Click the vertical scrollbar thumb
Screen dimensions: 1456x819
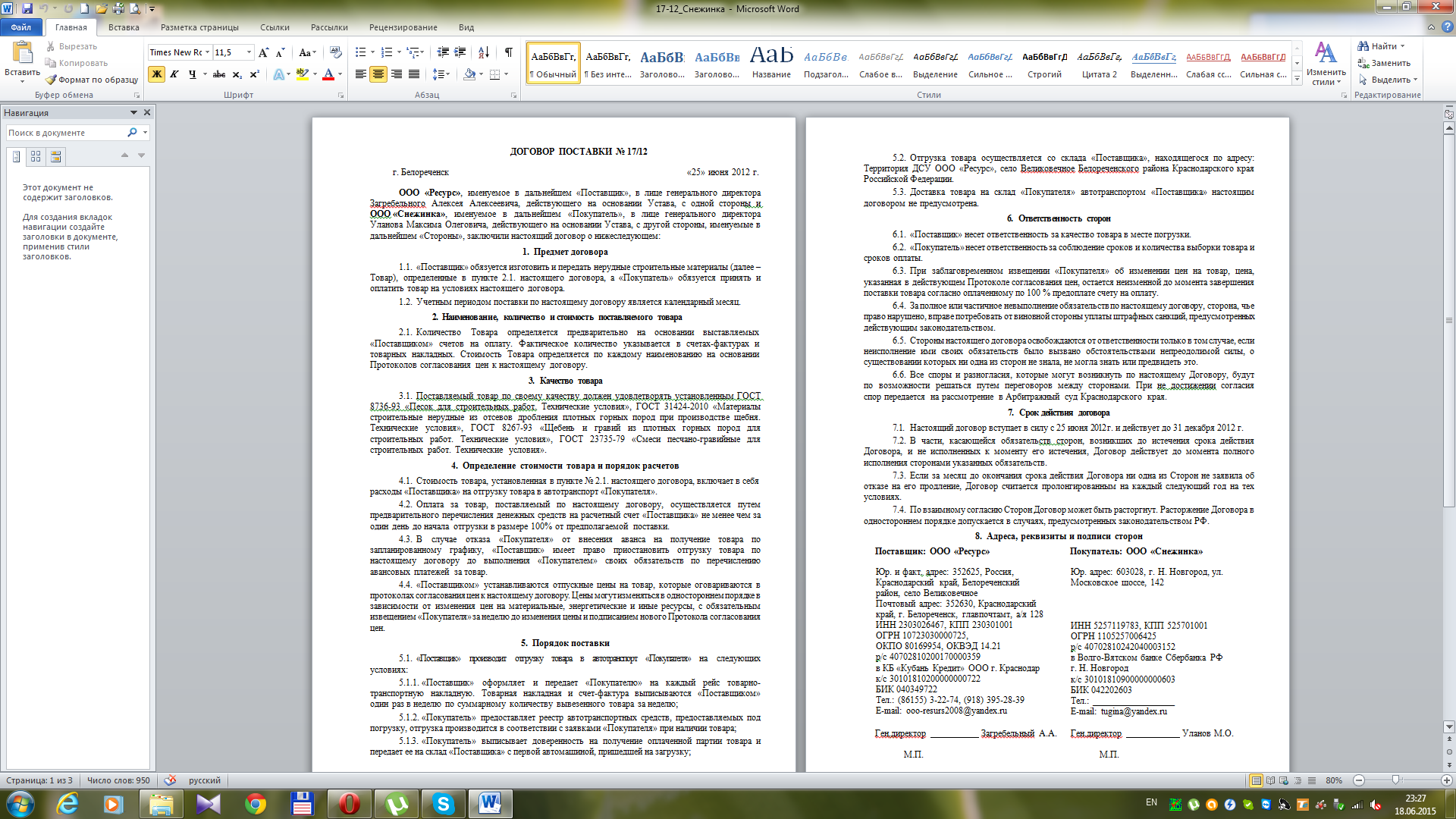1449,322
